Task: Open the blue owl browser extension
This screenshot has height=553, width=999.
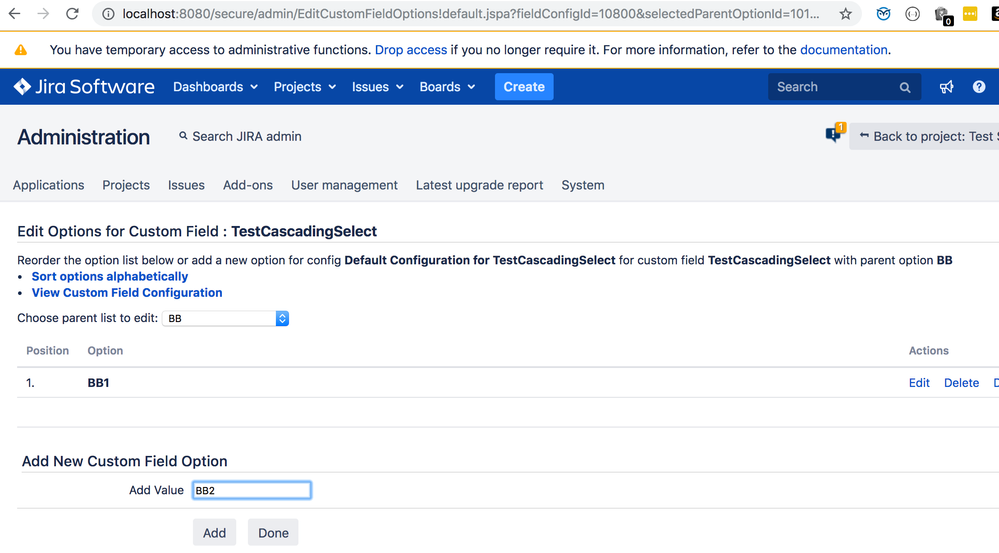Action: coord(883,14)
